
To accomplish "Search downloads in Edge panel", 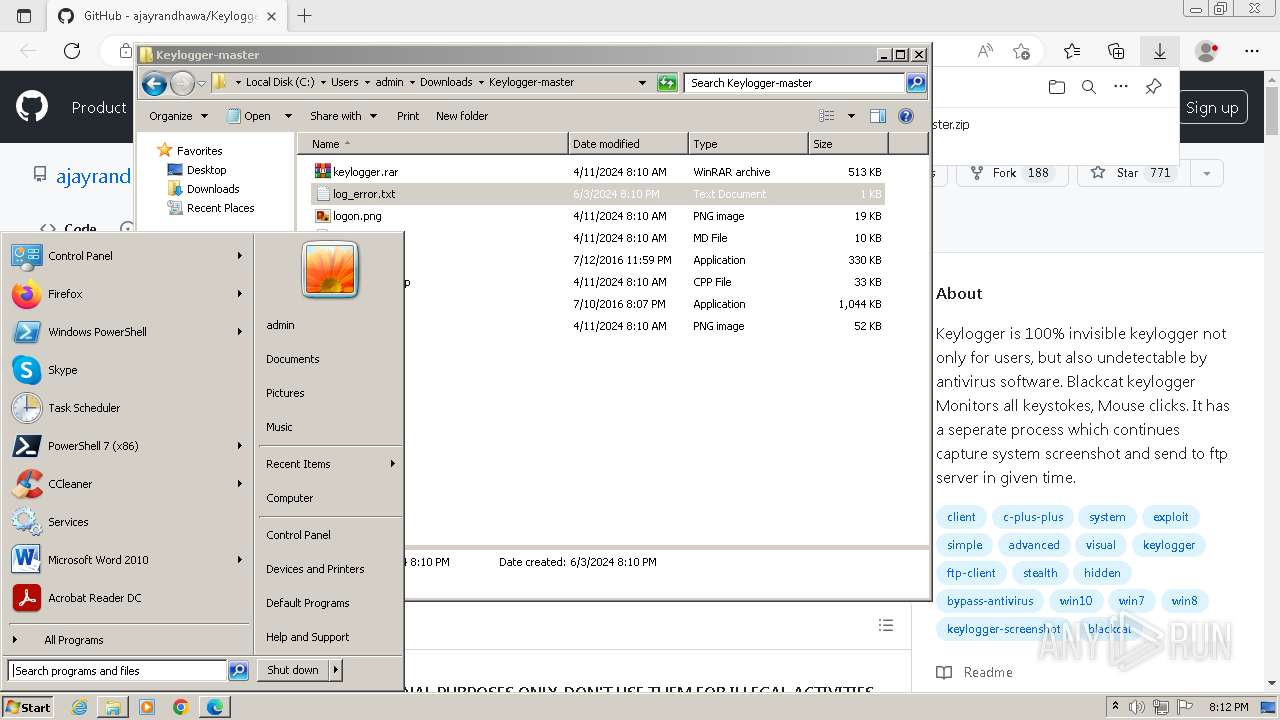I will coord(1089,87).
